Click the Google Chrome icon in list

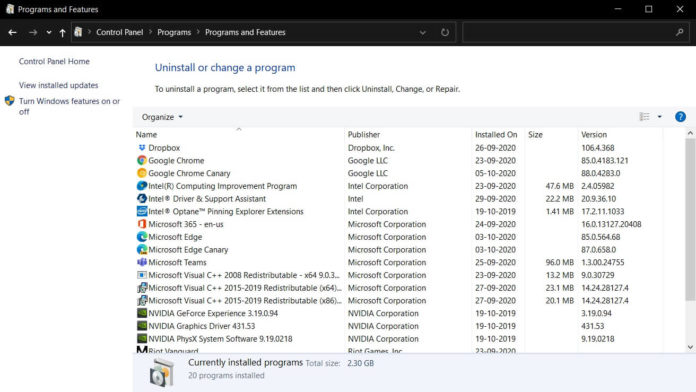(142, 160)
